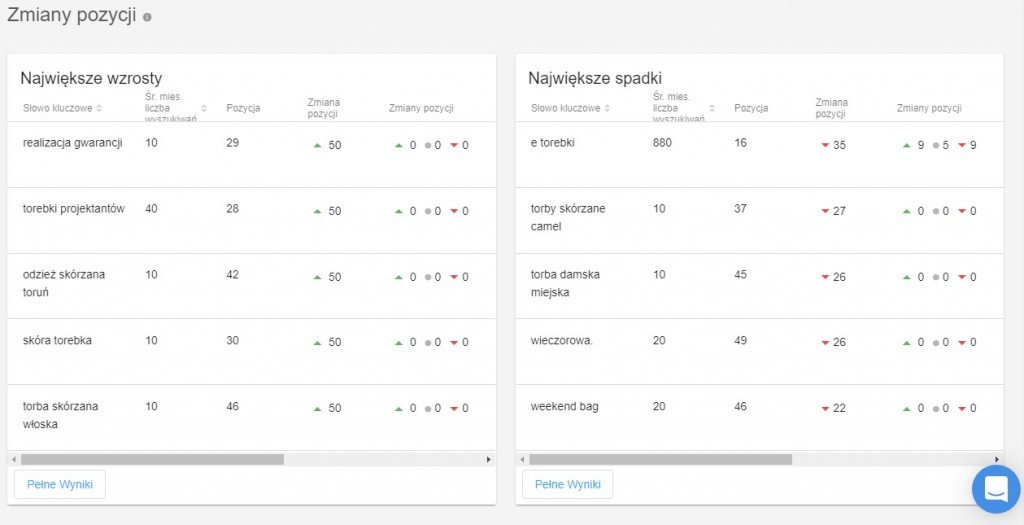Open Pełne Wyniki under Największe spadki
This screenshot has height=525, width=1024.
tap(567, 484)
